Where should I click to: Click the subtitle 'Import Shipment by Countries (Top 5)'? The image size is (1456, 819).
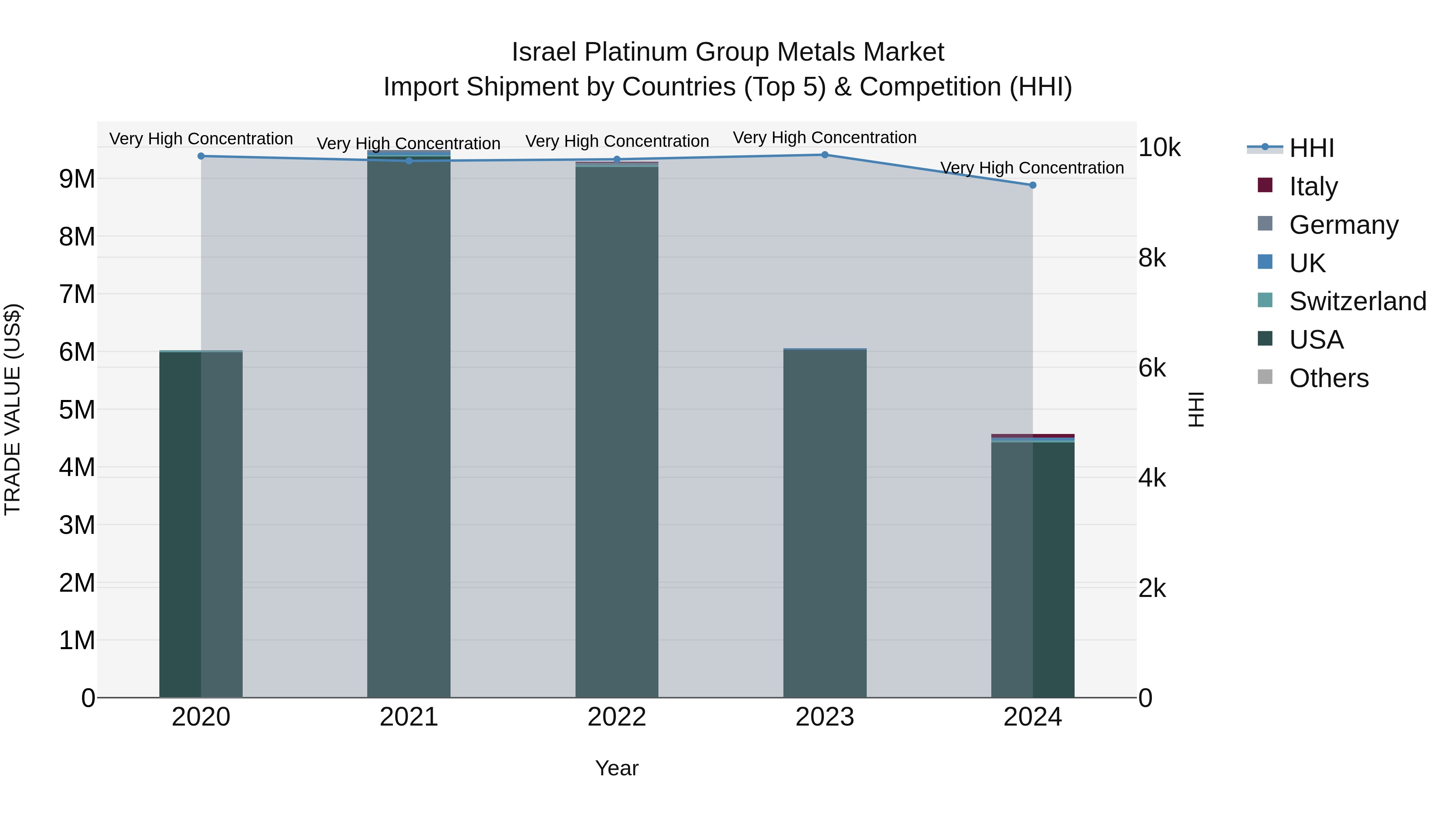[x=604, y=87]
